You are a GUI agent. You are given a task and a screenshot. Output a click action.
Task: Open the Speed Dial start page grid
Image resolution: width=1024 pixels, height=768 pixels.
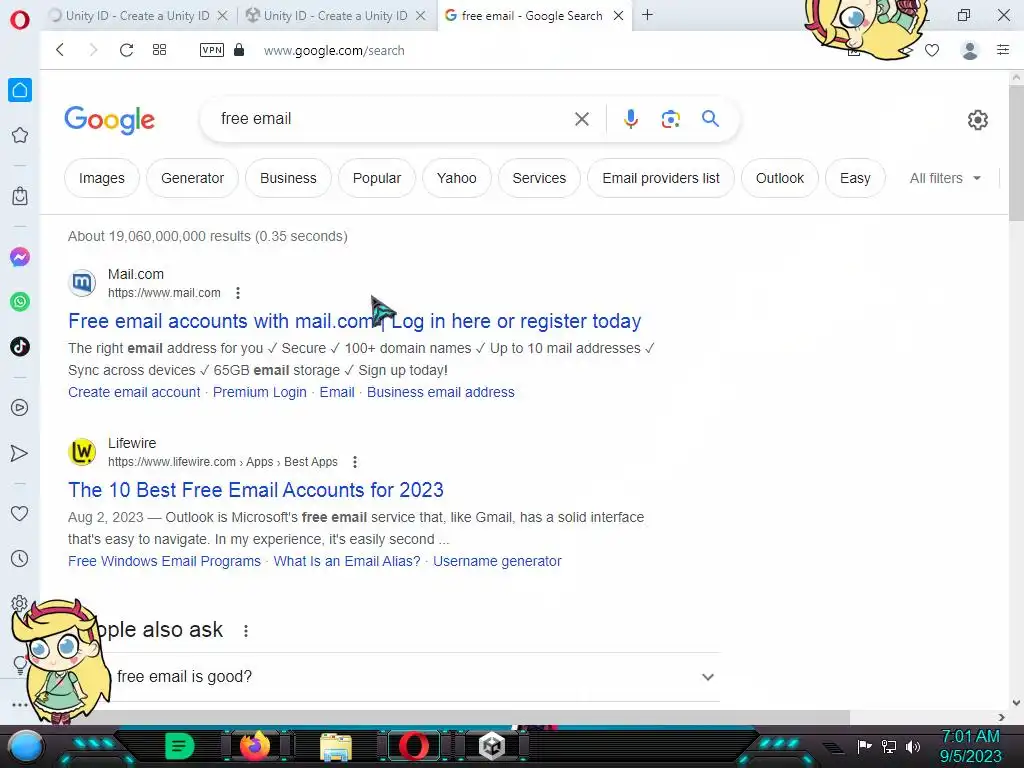(159, 50)
